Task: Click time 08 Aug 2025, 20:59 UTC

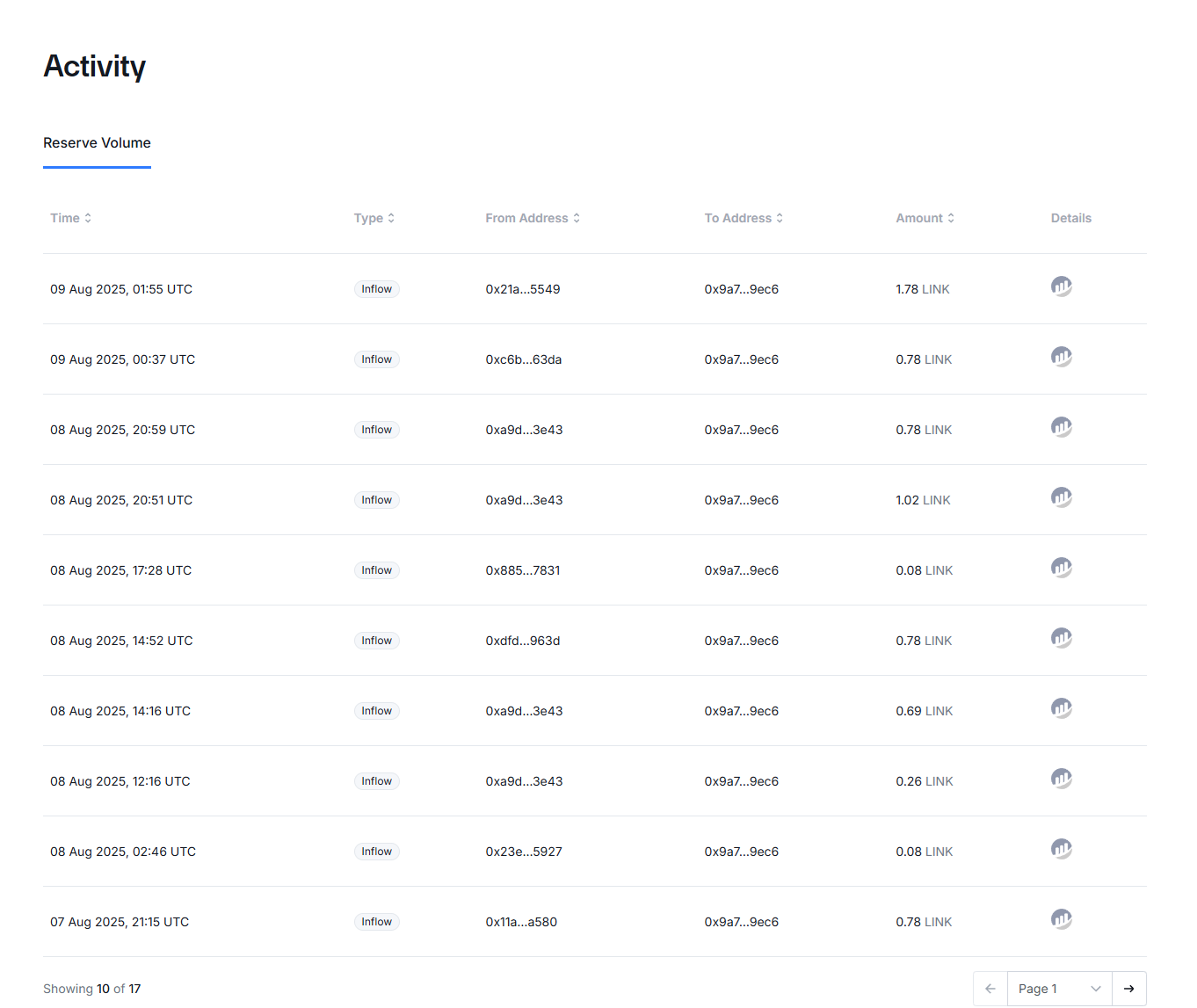Action: 123,430
